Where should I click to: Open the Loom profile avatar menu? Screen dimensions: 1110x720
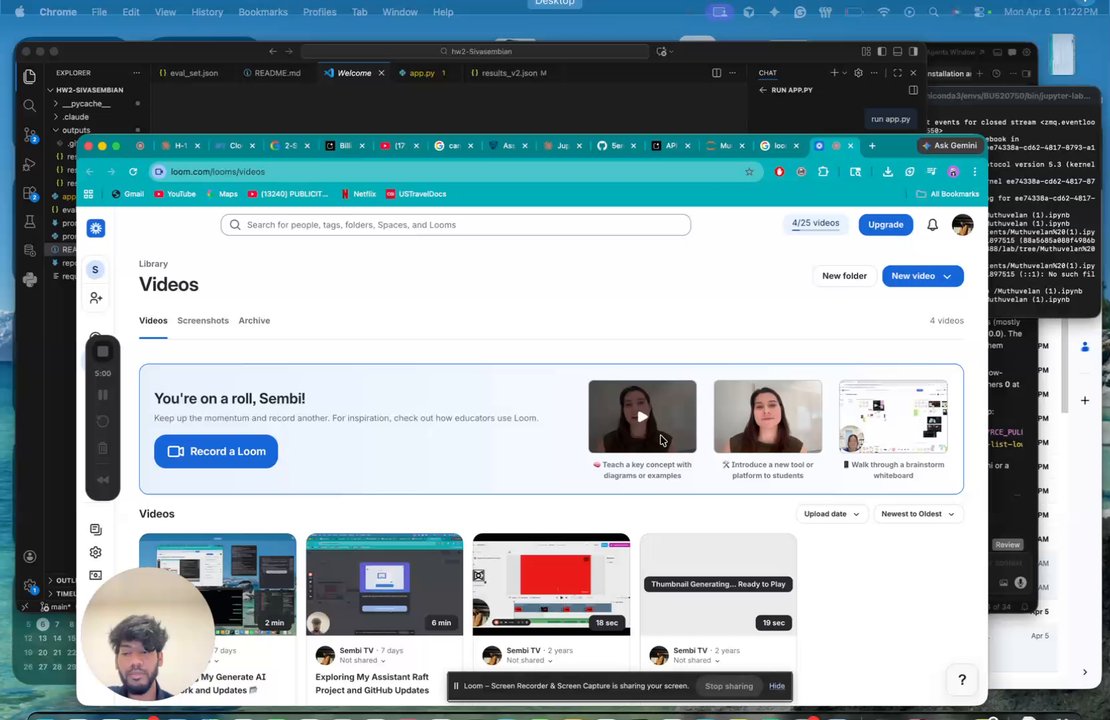click(962, 224)
